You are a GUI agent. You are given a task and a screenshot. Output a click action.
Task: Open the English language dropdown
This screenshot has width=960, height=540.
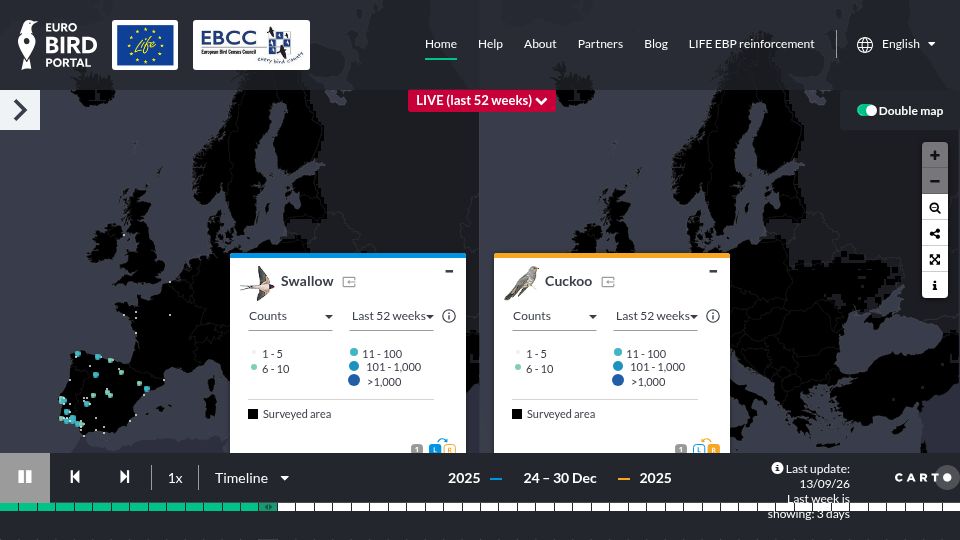click(x=909, y=44)
